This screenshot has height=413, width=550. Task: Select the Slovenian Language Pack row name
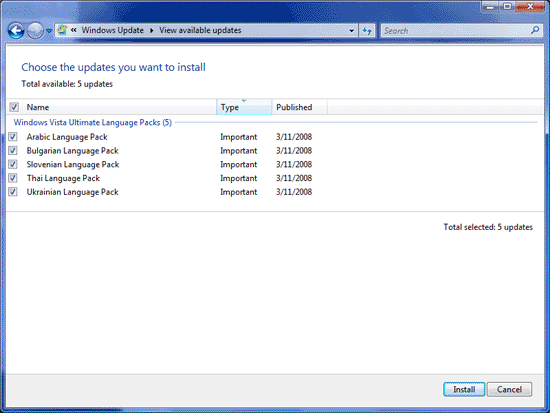tap(73, 164)
